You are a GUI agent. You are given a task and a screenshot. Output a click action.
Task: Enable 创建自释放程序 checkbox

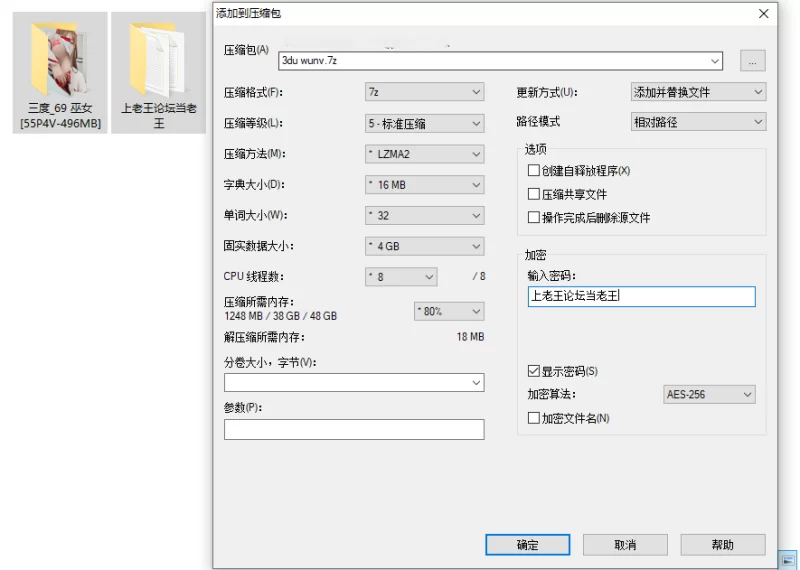tap(534, 171)
